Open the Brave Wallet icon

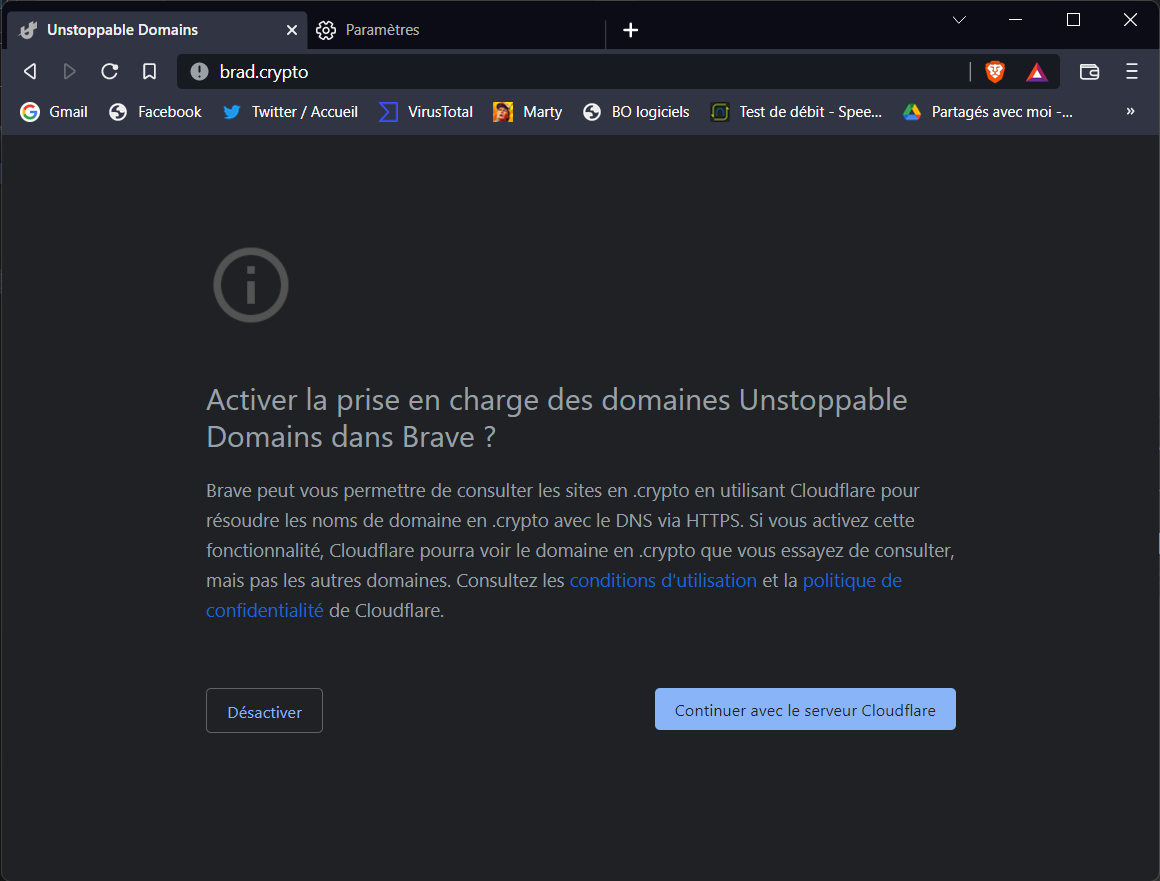(x=1089, y=72)
